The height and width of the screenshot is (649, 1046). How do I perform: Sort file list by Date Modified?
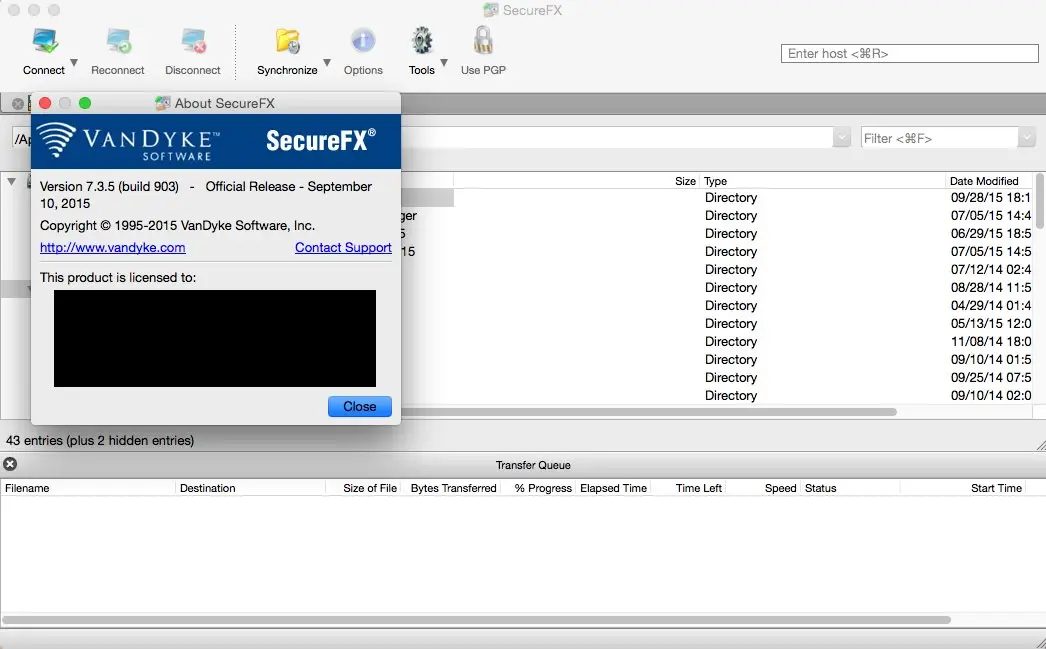[x=984, y=181]
